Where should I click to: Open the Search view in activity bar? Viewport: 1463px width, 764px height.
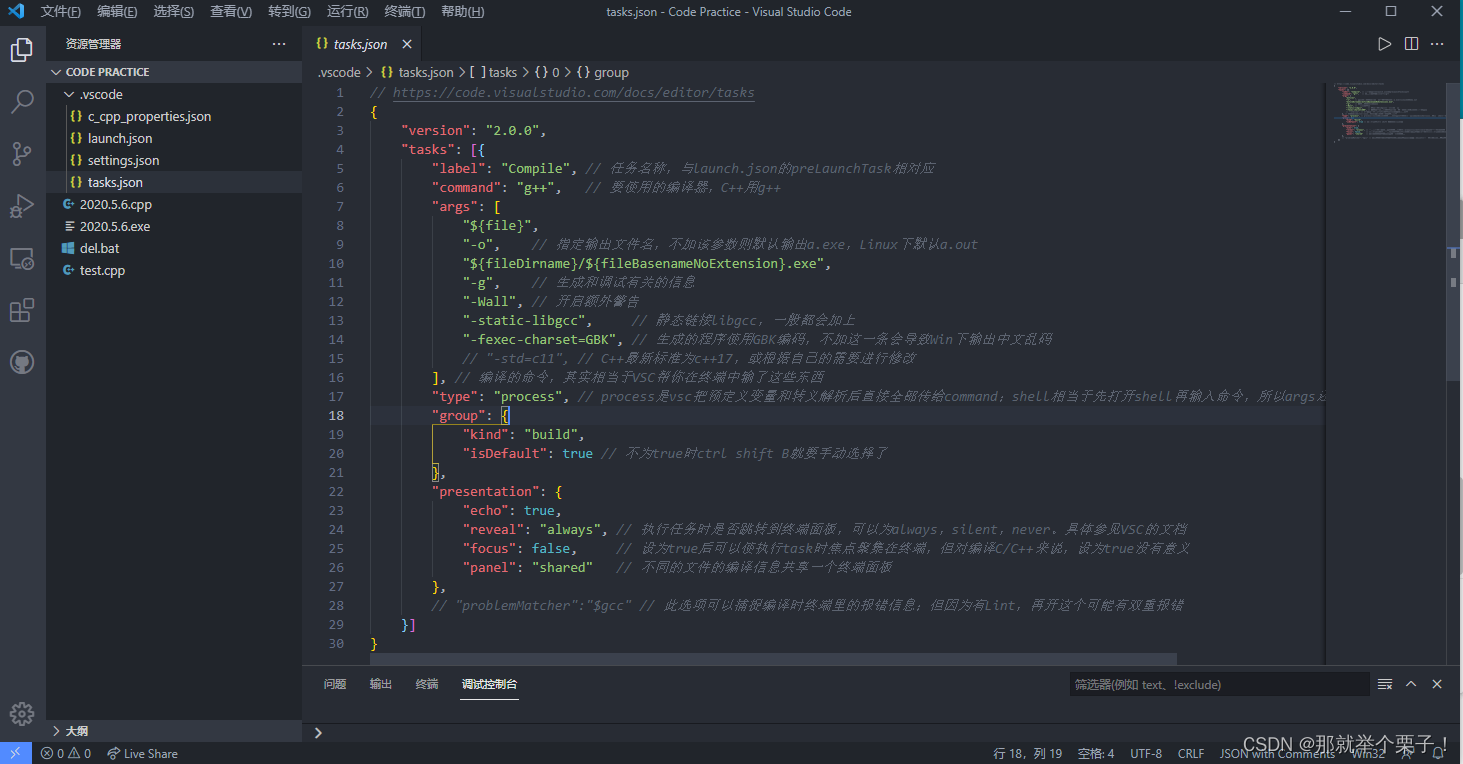22,102
